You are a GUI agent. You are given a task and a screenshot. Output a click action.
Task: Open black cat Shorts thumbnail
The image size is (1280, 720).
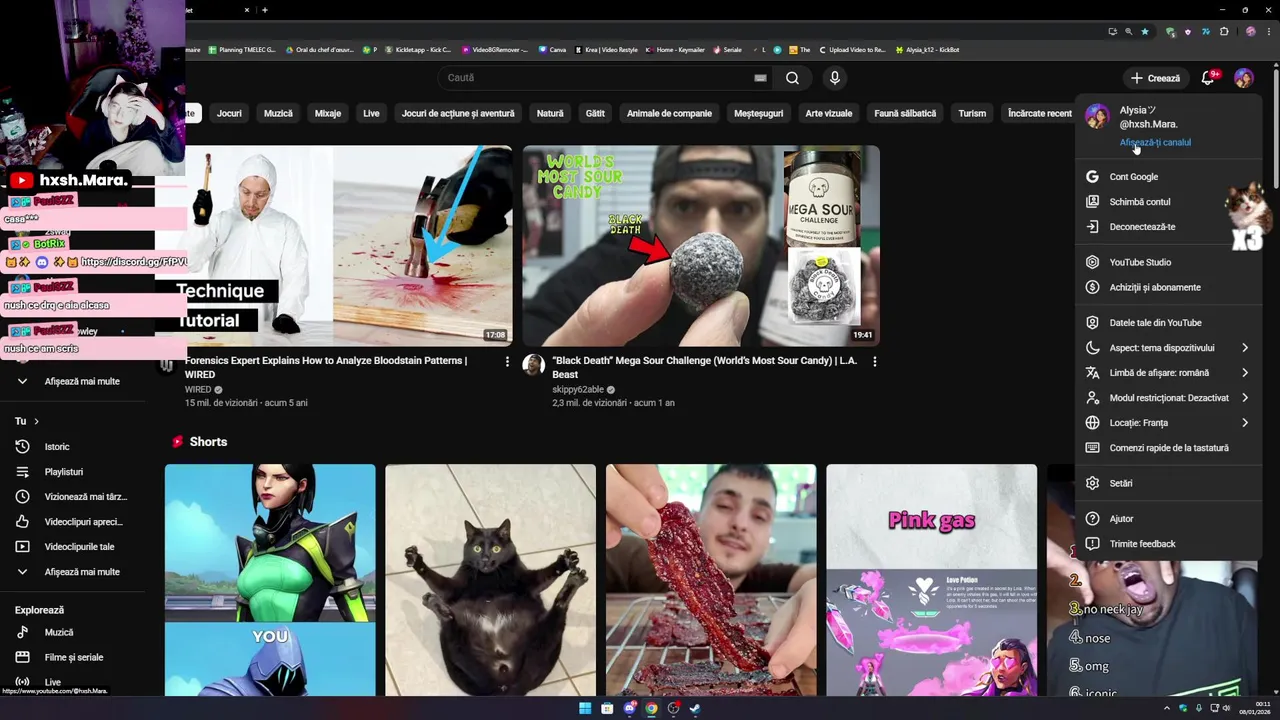pyautogui.click(x=490, y=580)
